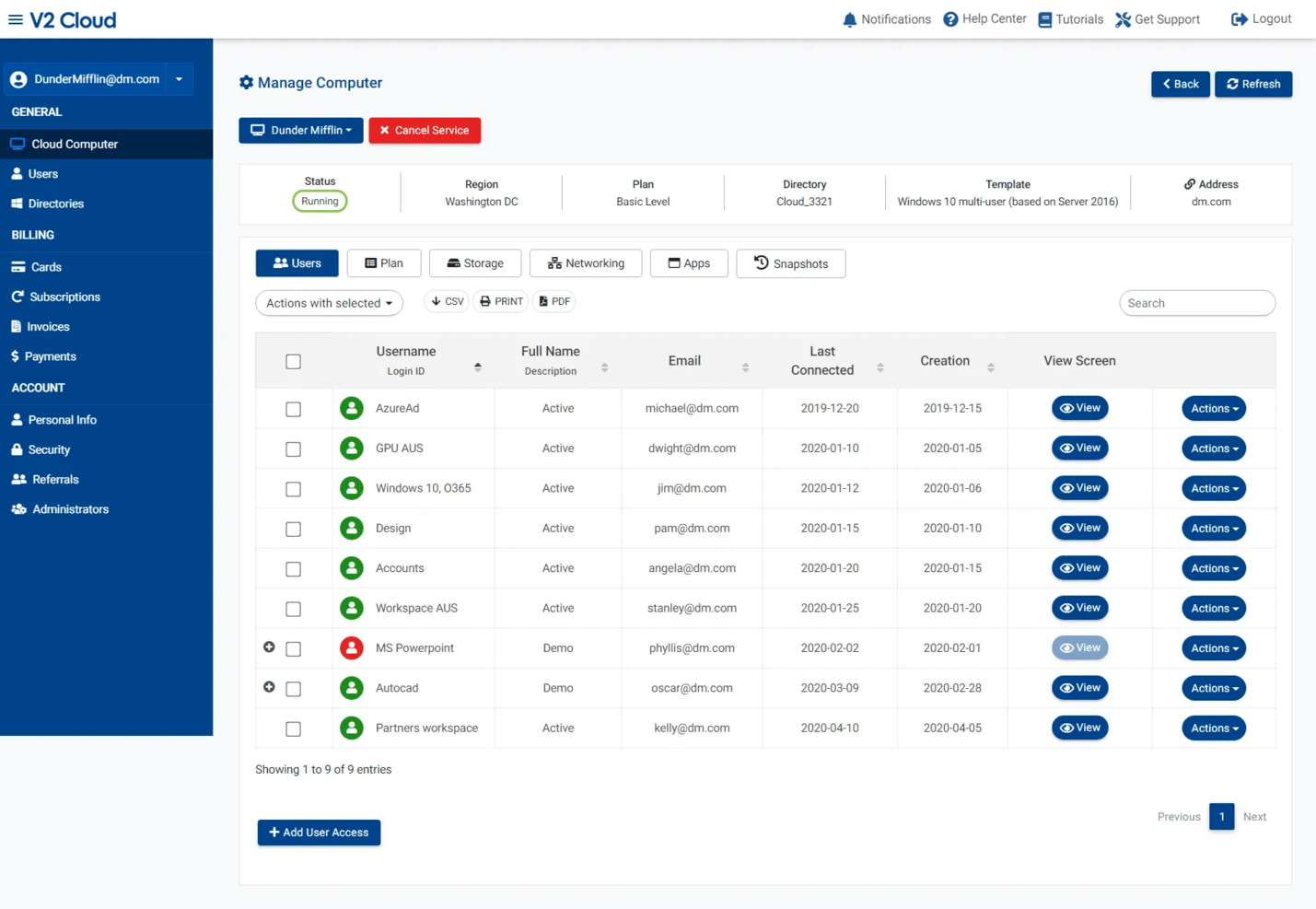1316x909 pixels.
Task: Select the Cloud Computer sidebar item
Action: click(x=74, y=144)
